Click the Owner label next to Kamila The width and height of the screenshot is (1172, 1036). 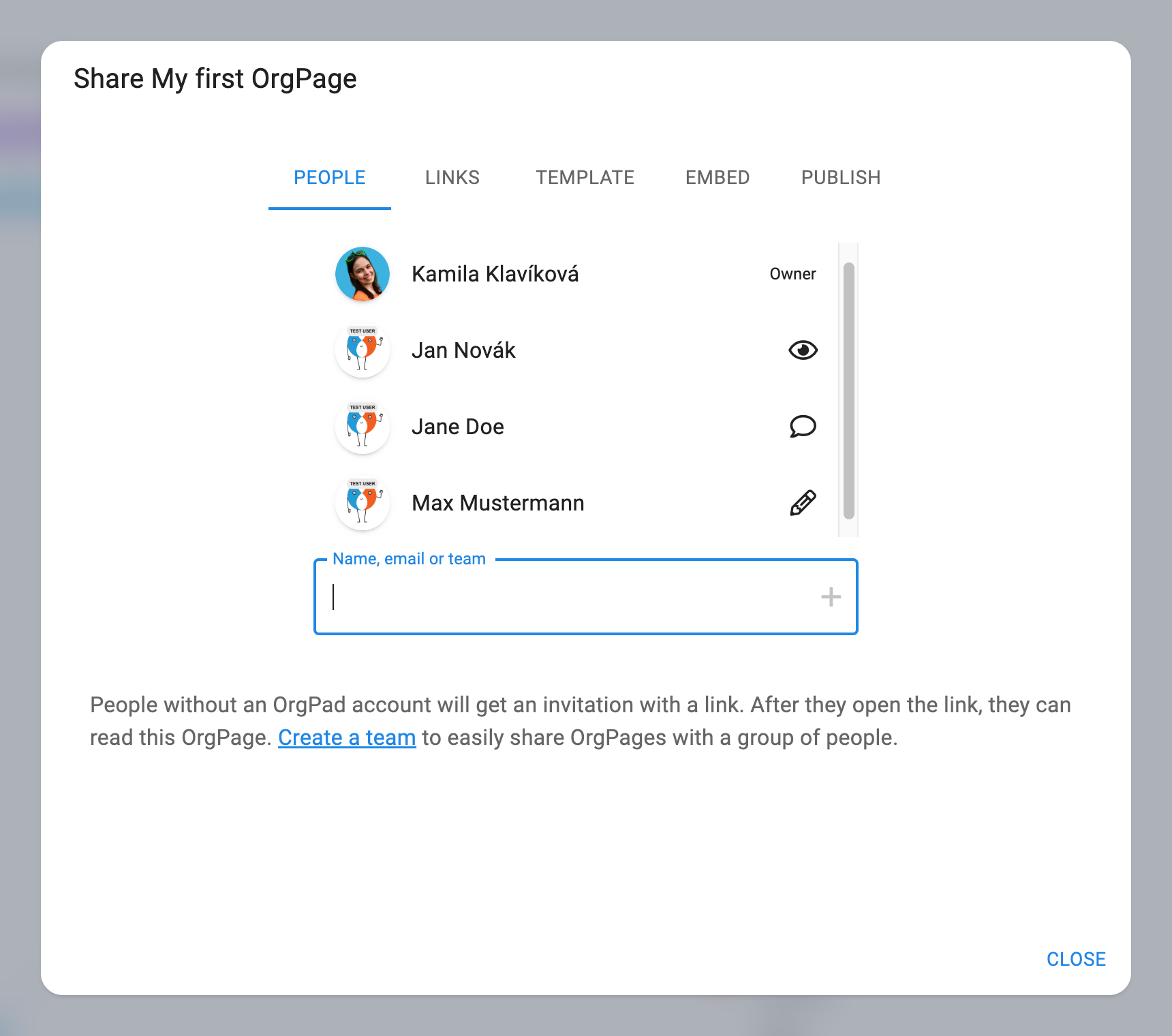[x=792, y=274]
